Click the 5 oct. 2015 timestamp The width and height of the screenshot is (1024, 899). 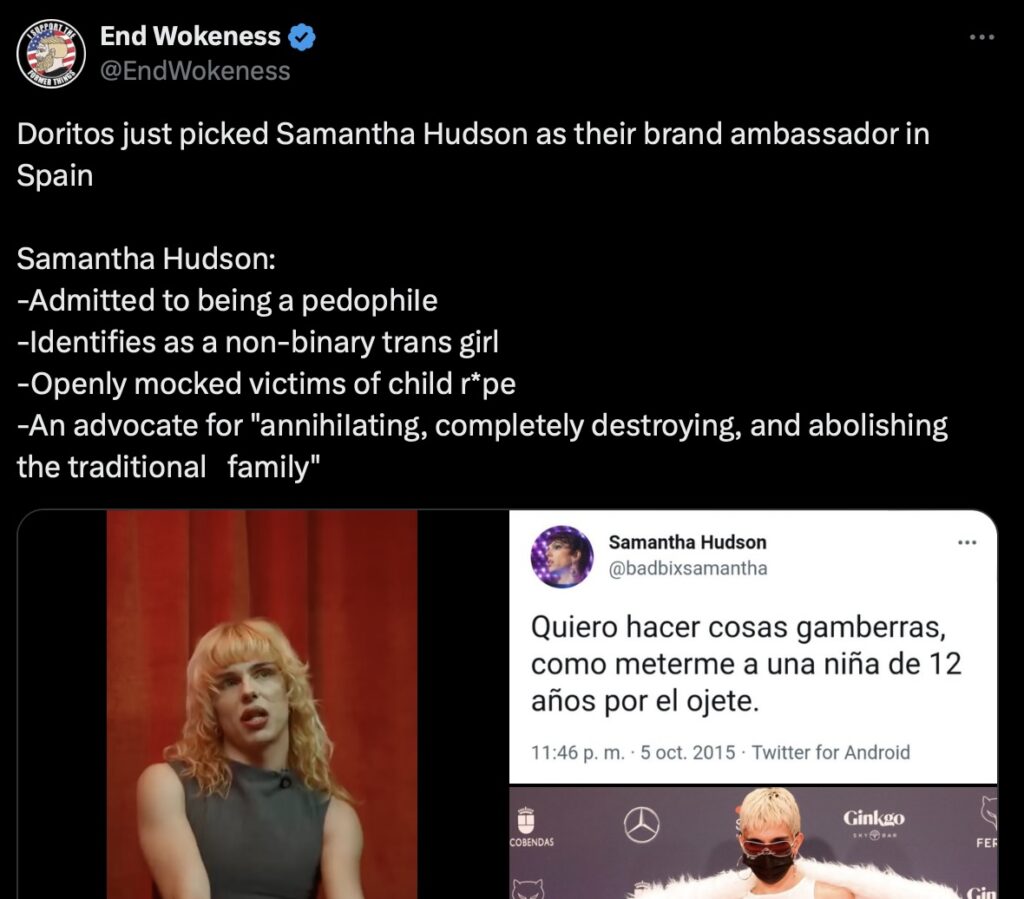tap(688, 753)
